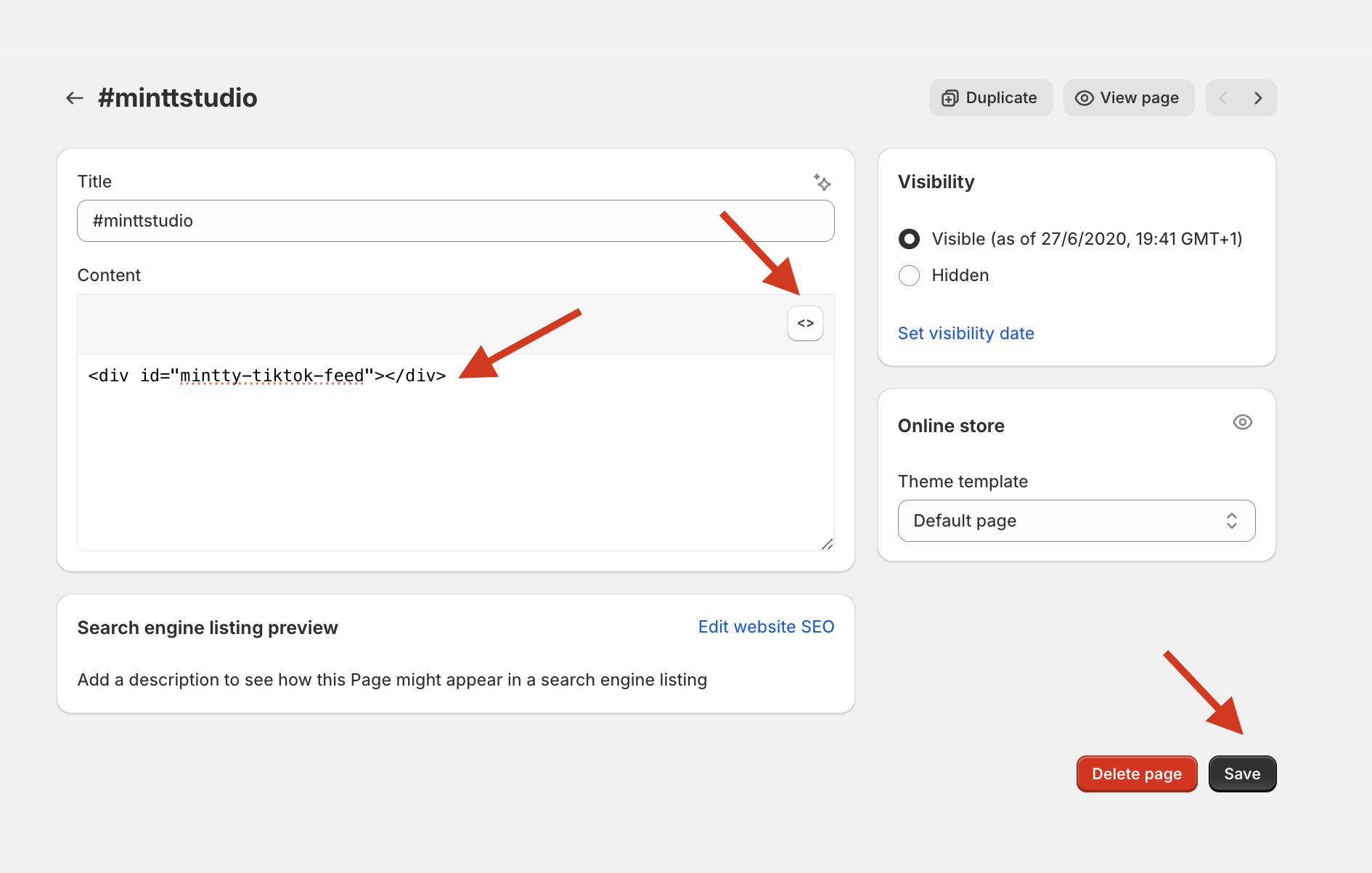
Task: Click the View page button
Action: 1129,97
